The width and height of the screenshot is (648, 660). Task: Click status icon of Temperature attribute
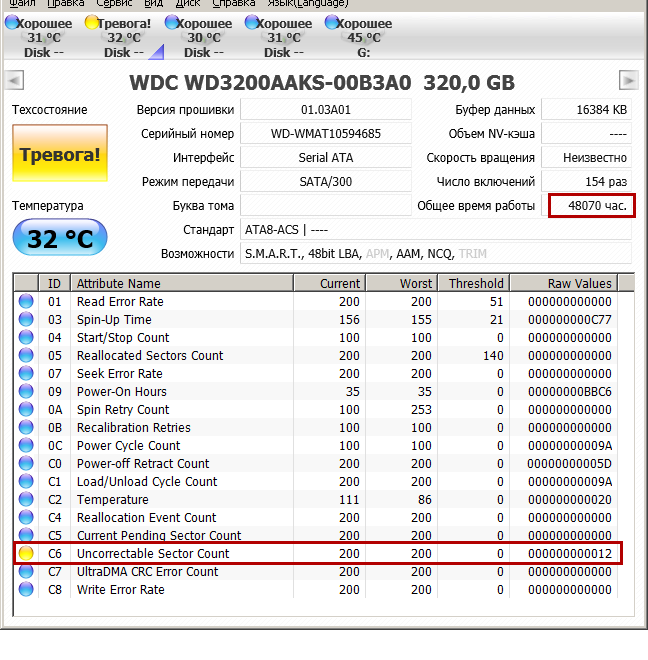(26, 500)
